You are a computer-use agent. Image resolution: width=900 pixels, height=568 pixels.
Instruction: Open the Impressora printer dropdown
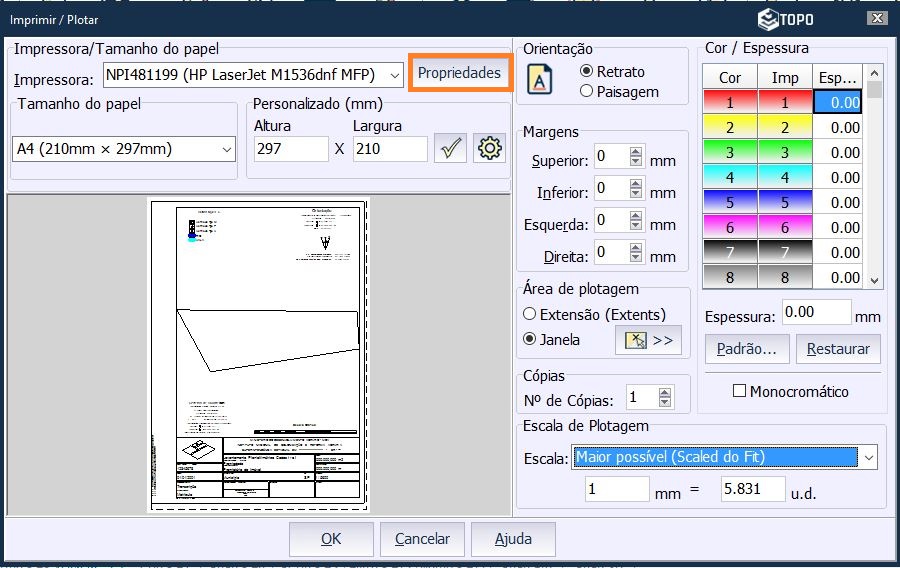pyautogui.click(x=394, y=76)
